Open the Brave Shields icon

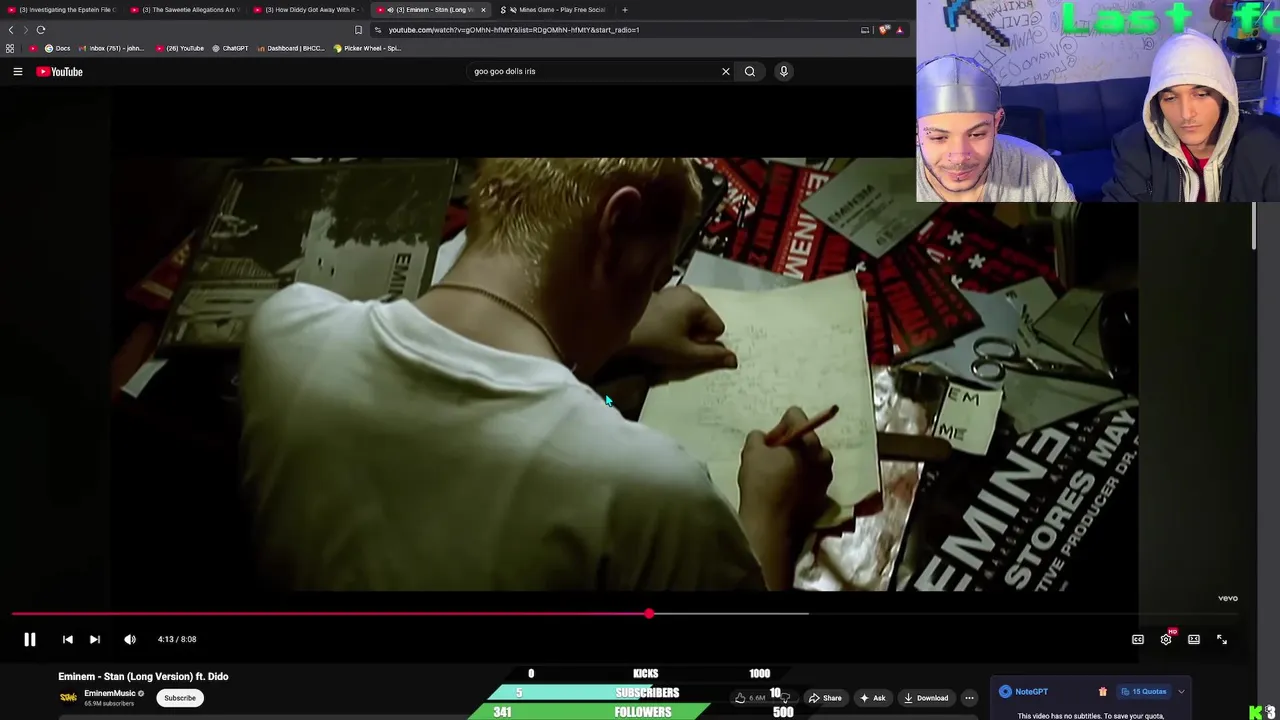(883, 30)
